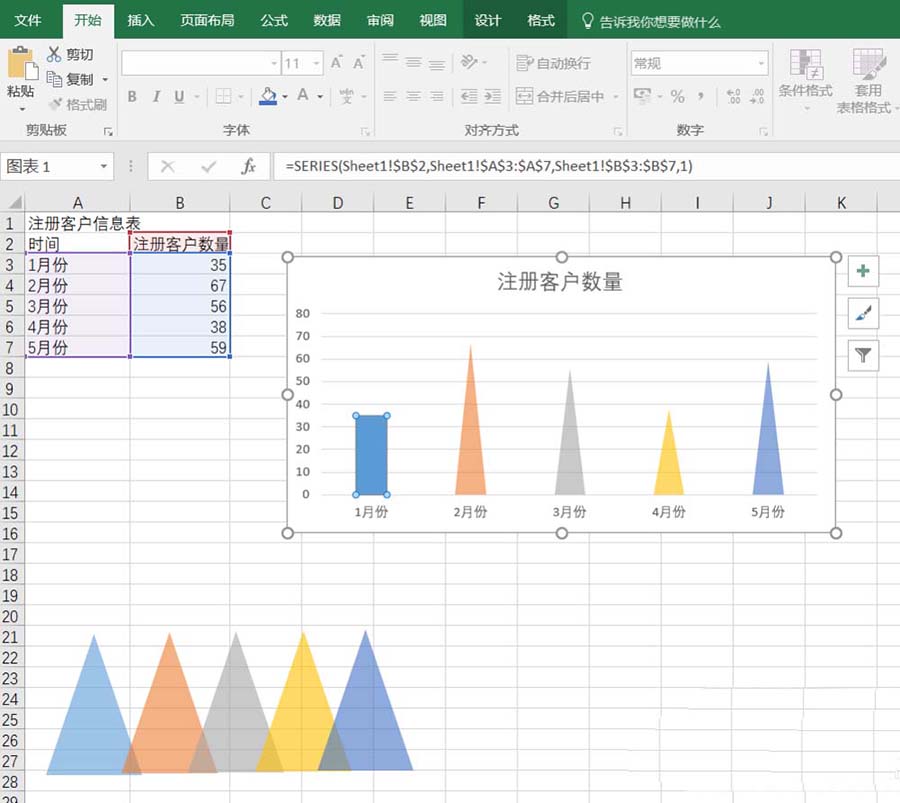Viewport: 900px width, 803px height.
Task: Open the font color dropdown arrow
Action: coord(320,96)
